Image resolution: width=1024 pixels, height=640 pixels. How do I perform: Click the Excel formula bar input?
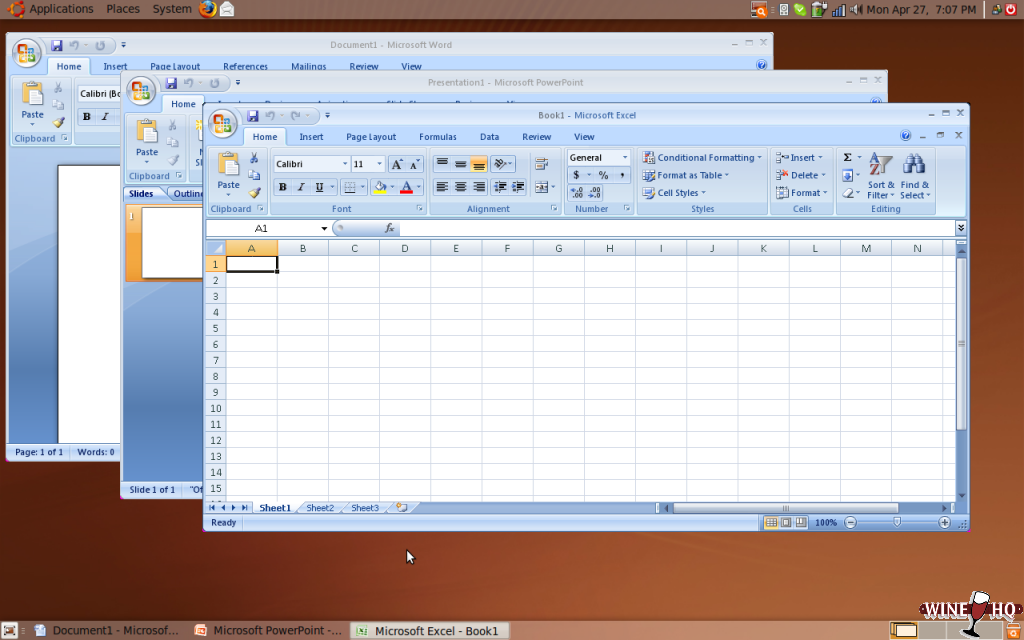click(x=677, y=228)
